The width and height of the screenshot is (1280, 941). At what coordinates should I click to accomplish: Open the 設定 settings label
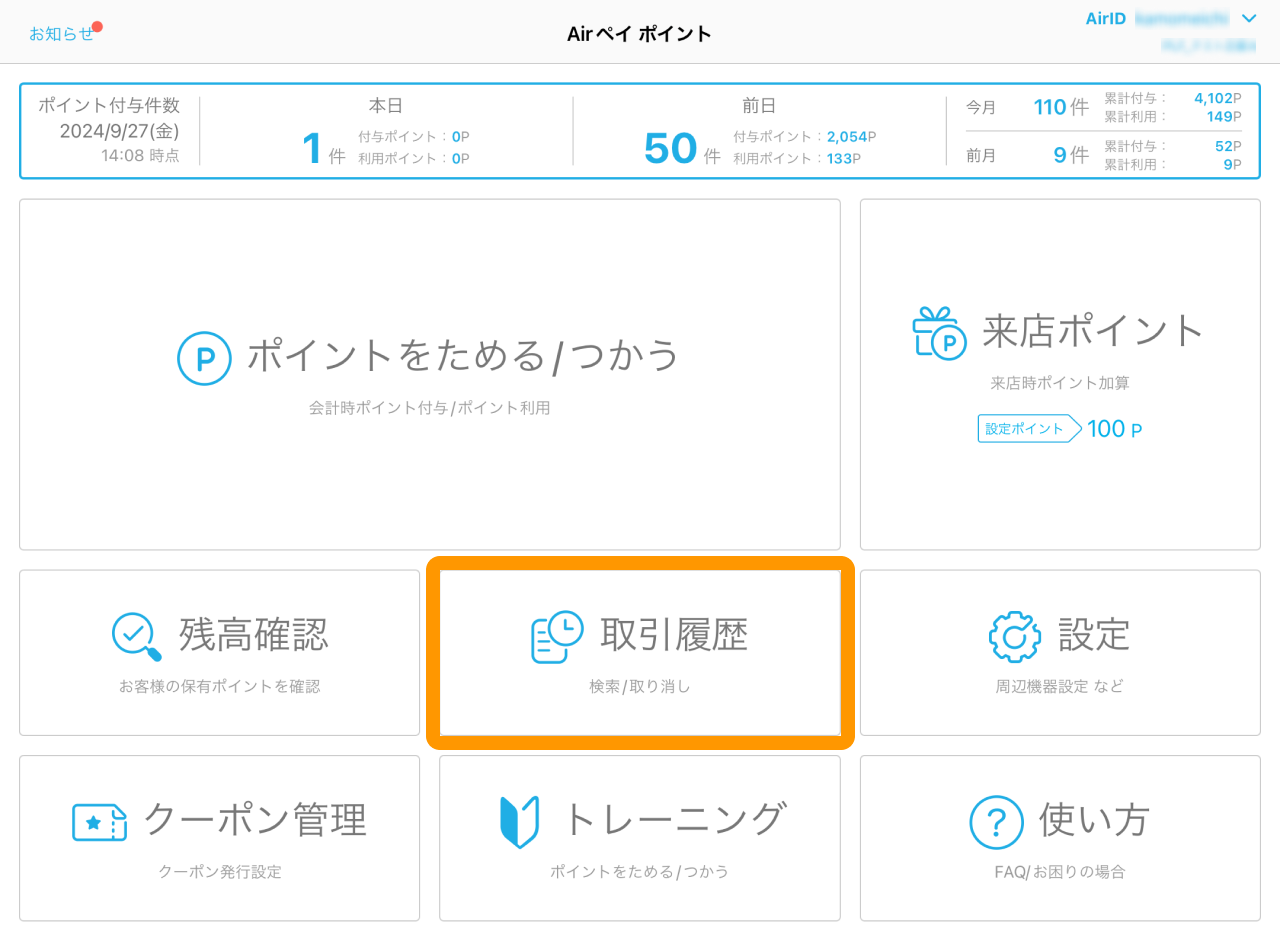tap(1093, 635)
